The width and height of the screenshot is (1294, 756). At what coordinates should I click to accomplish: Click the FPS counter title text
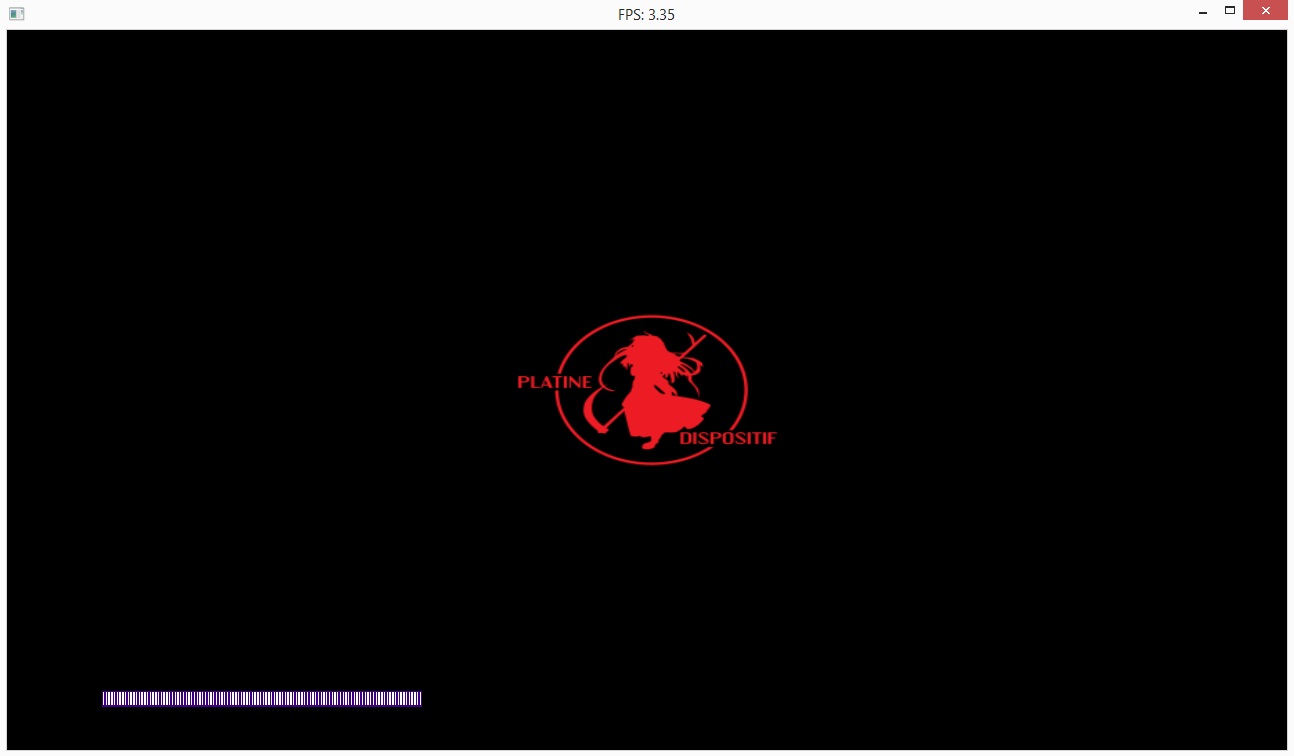[646, 15]
